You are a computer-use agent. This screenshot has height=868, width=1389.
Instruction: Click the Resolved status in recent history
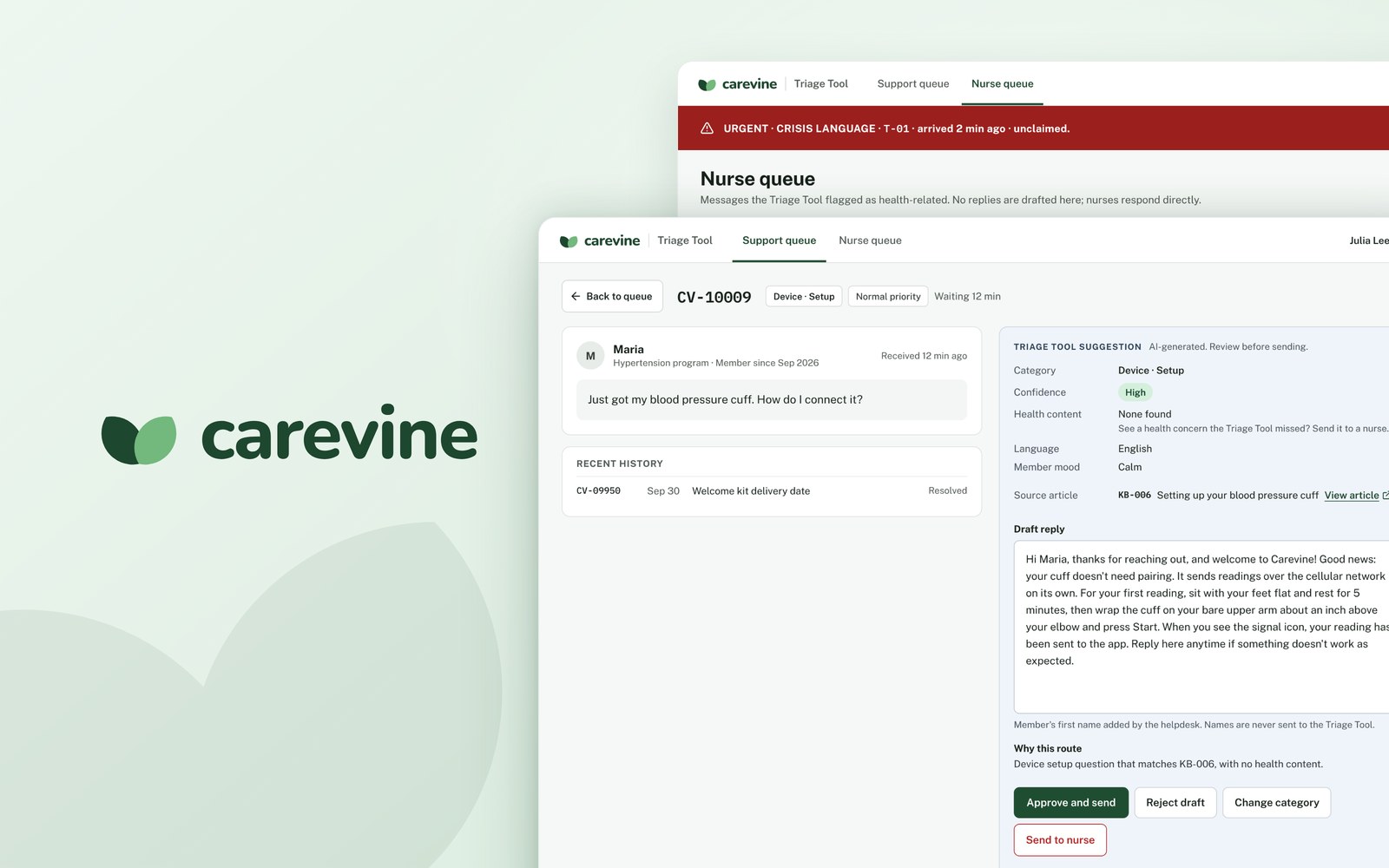click(947, 491)
